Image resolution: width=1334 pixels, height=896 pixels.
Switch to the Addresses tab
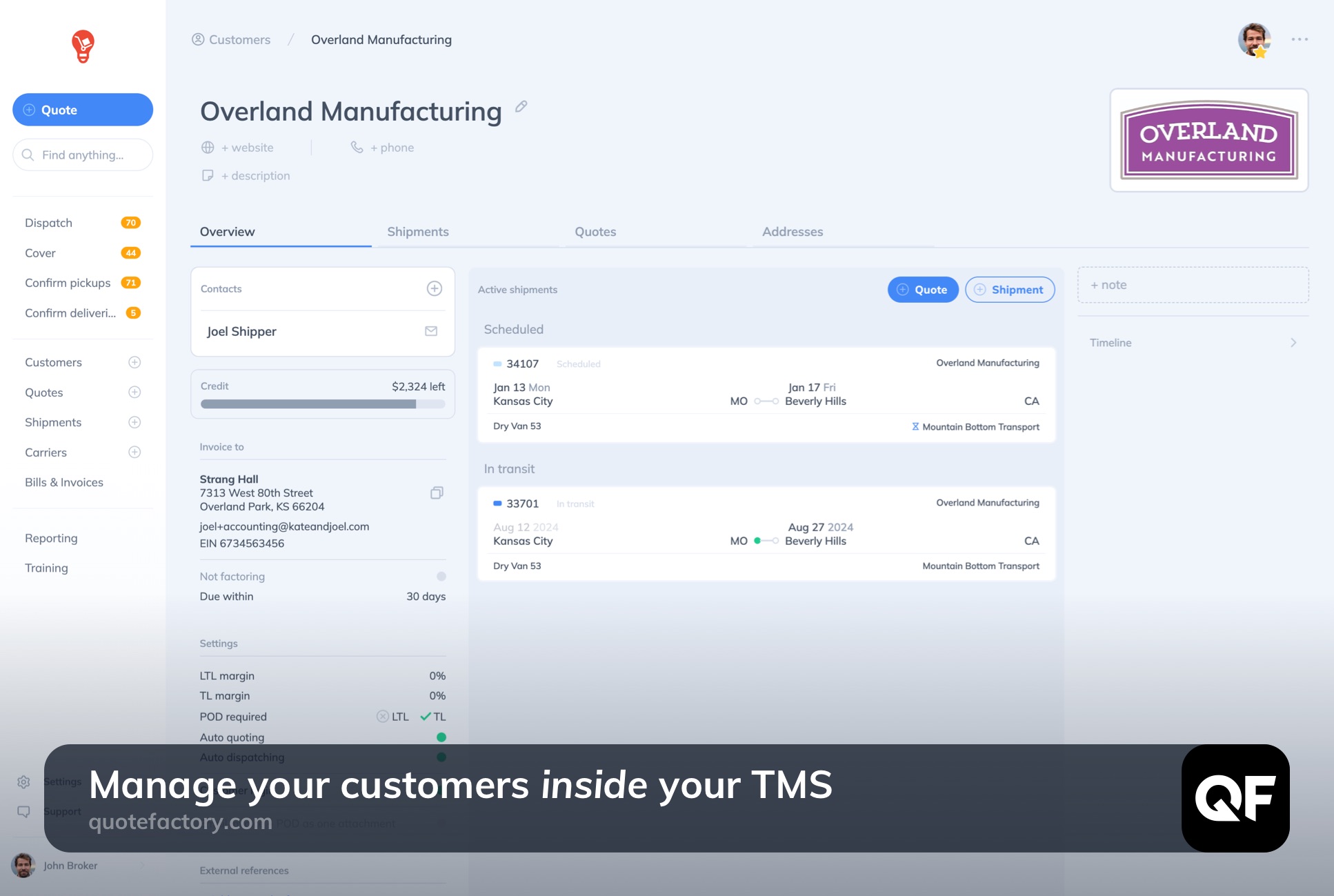point(792,232)
